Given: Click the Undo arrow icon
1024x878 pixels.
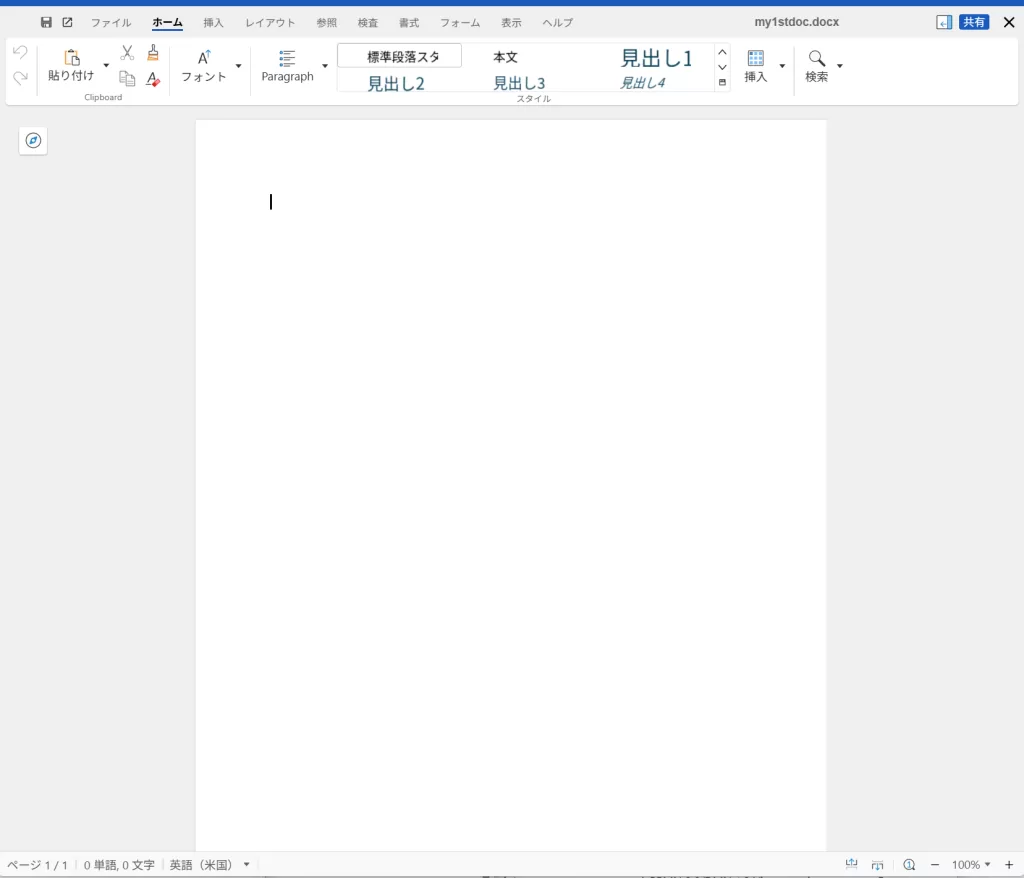Looking at the screenshot, I should point(19,52).
